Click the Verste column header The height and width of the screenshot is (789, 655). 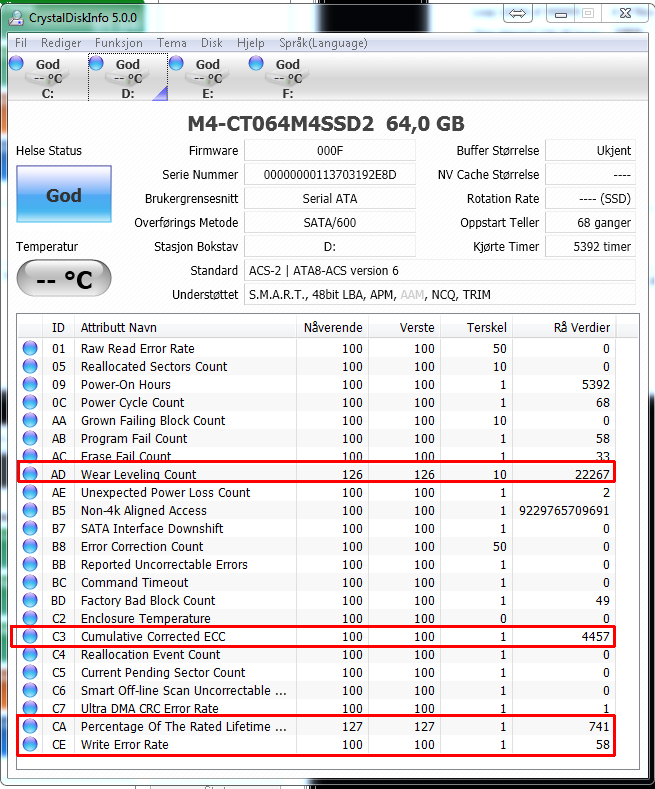pyautogui.click(x=405, y=328)
